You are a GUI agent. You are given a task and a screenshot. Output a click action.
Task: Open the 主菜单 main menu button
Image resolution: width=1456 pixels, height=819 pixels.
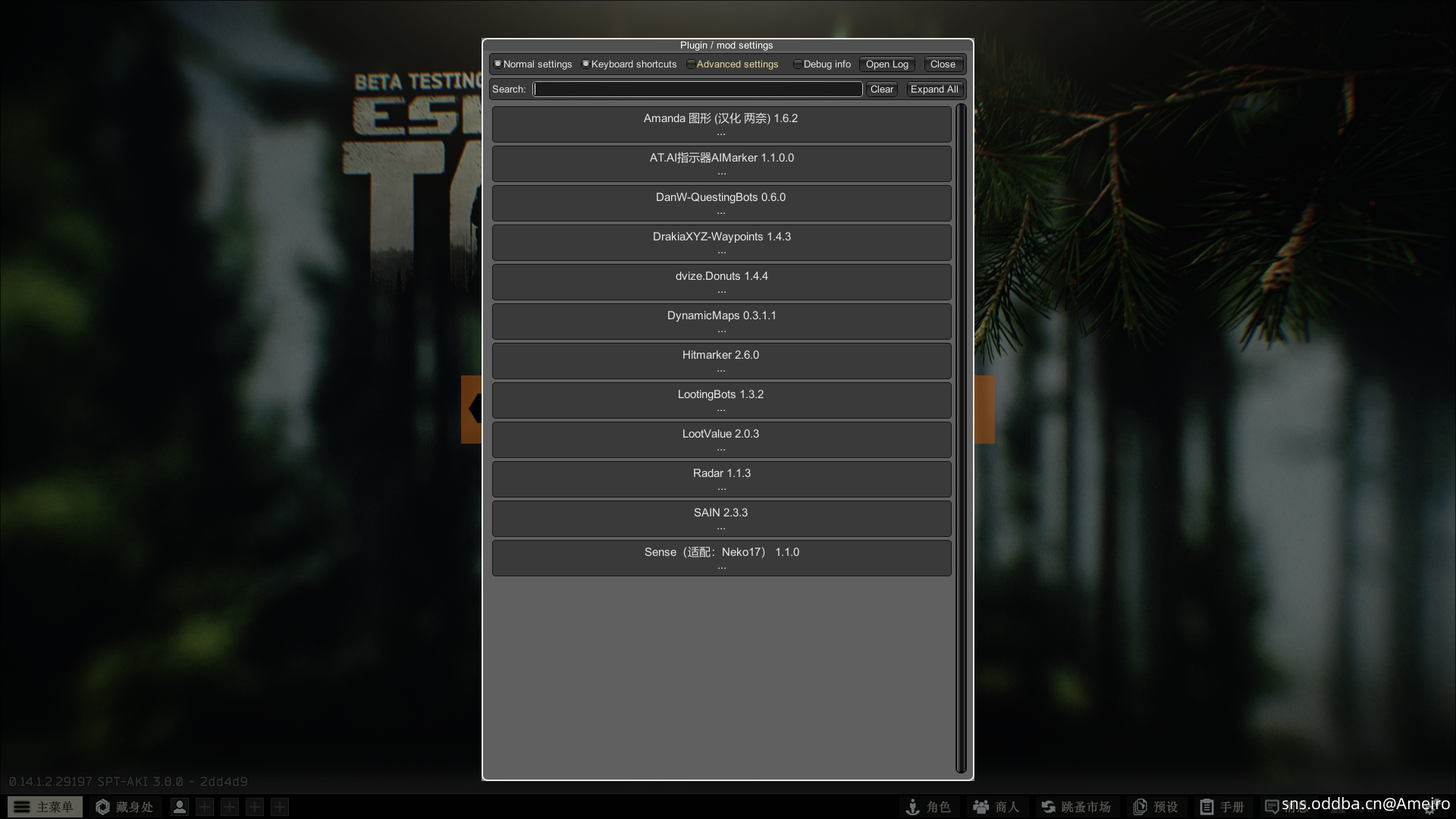[x=45, y=807]
